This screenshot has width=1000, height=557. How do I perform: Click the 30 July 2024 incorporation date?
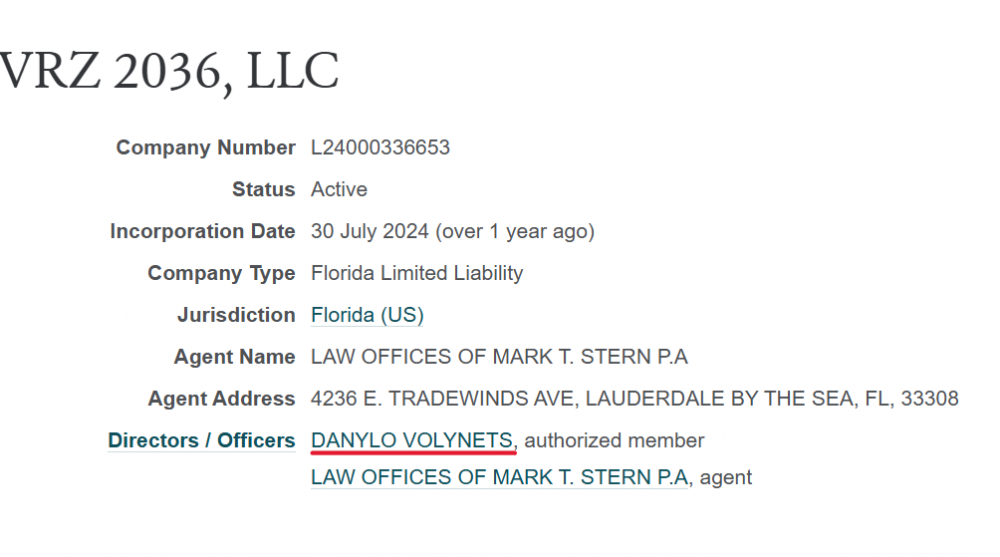371,231
